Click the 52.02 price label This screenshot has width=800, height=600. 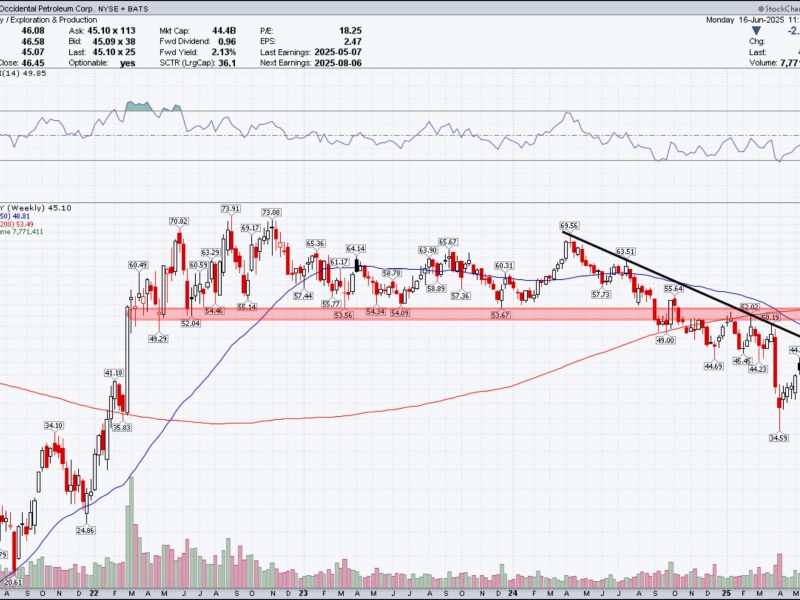click(x=749, y=307)
